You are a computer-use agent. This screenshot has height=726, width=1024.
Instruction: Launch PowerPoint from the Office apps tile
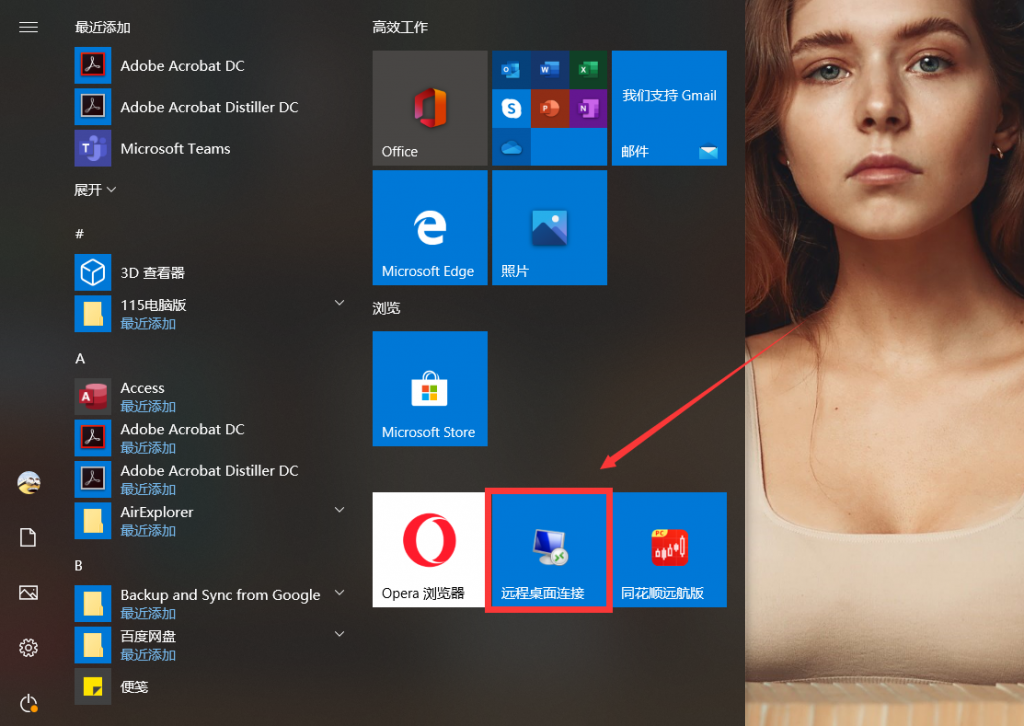(x=549, y=108)
